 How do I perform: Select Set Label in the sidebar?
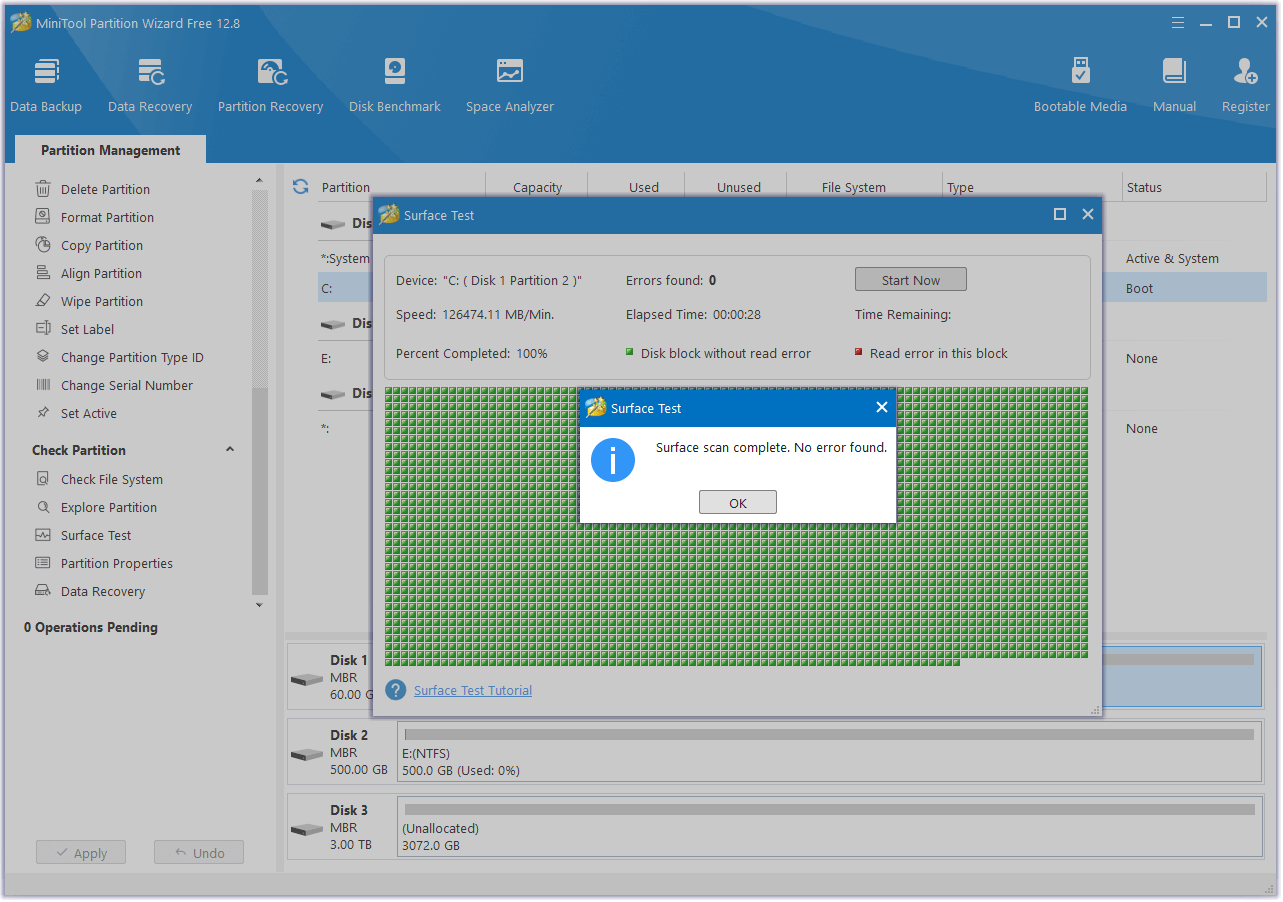(87, 329)
